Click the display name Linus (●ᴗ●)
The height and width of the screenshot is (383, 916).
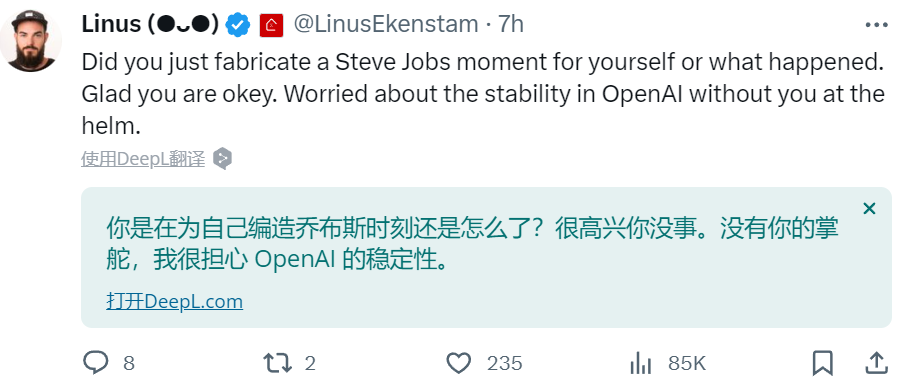click(150, 25)
